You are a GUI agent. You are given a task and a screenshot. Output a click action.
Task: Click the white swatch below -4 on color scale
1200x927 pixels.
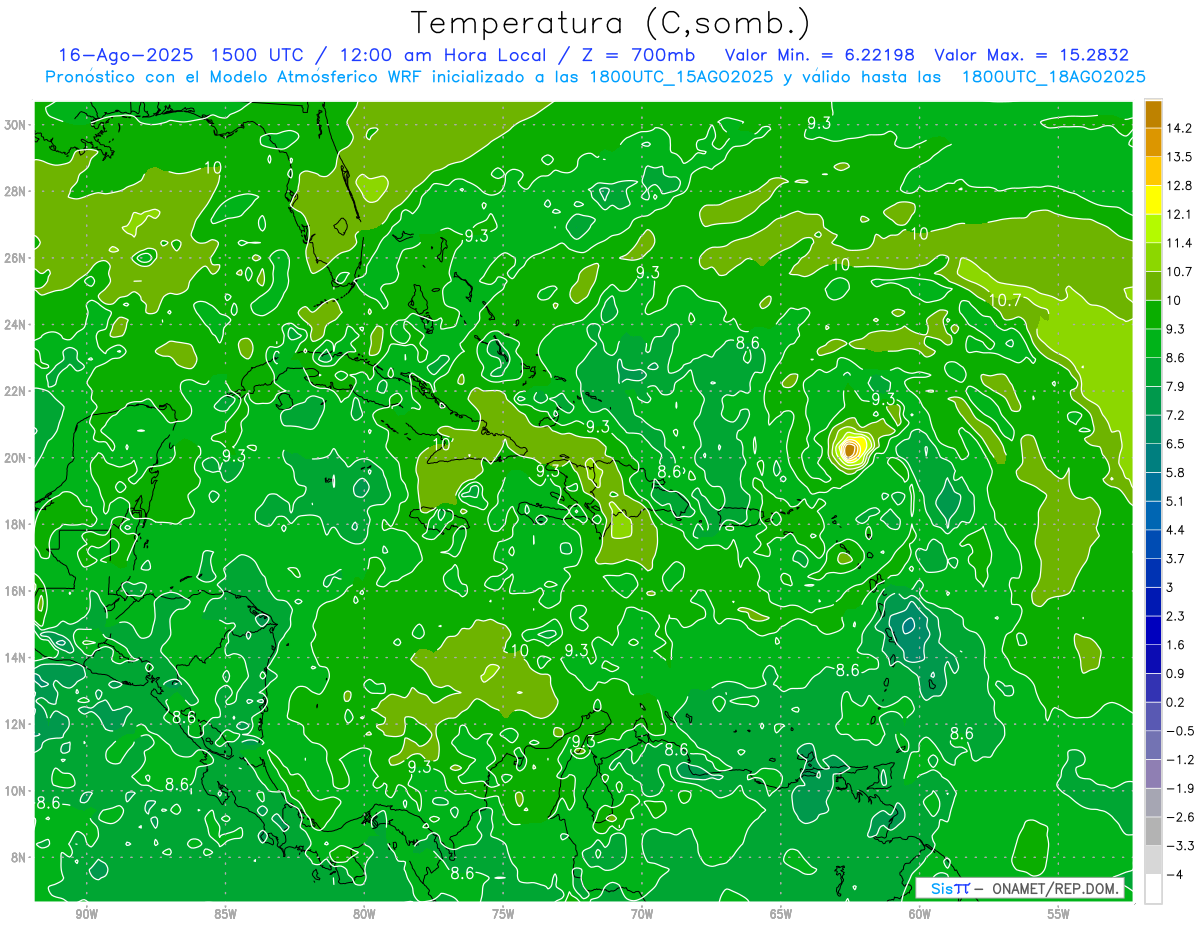[1153, 889]
